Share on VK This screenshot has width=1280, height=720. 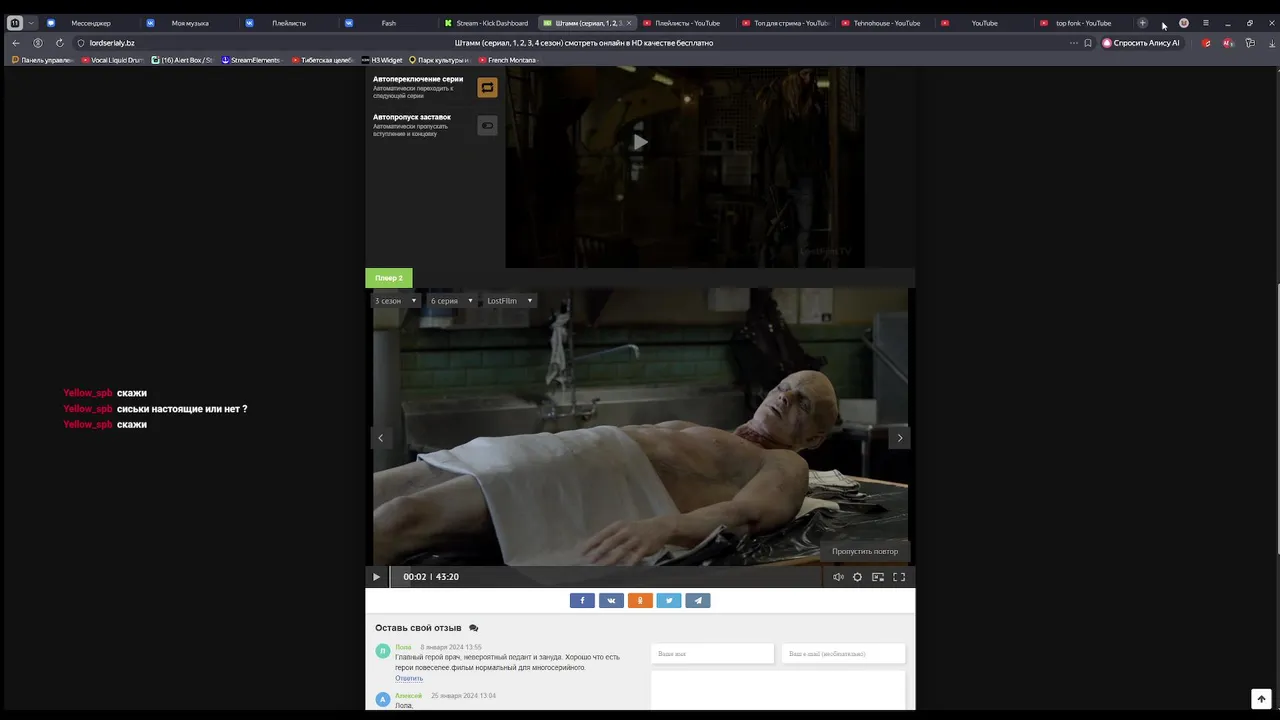(611, 600)
